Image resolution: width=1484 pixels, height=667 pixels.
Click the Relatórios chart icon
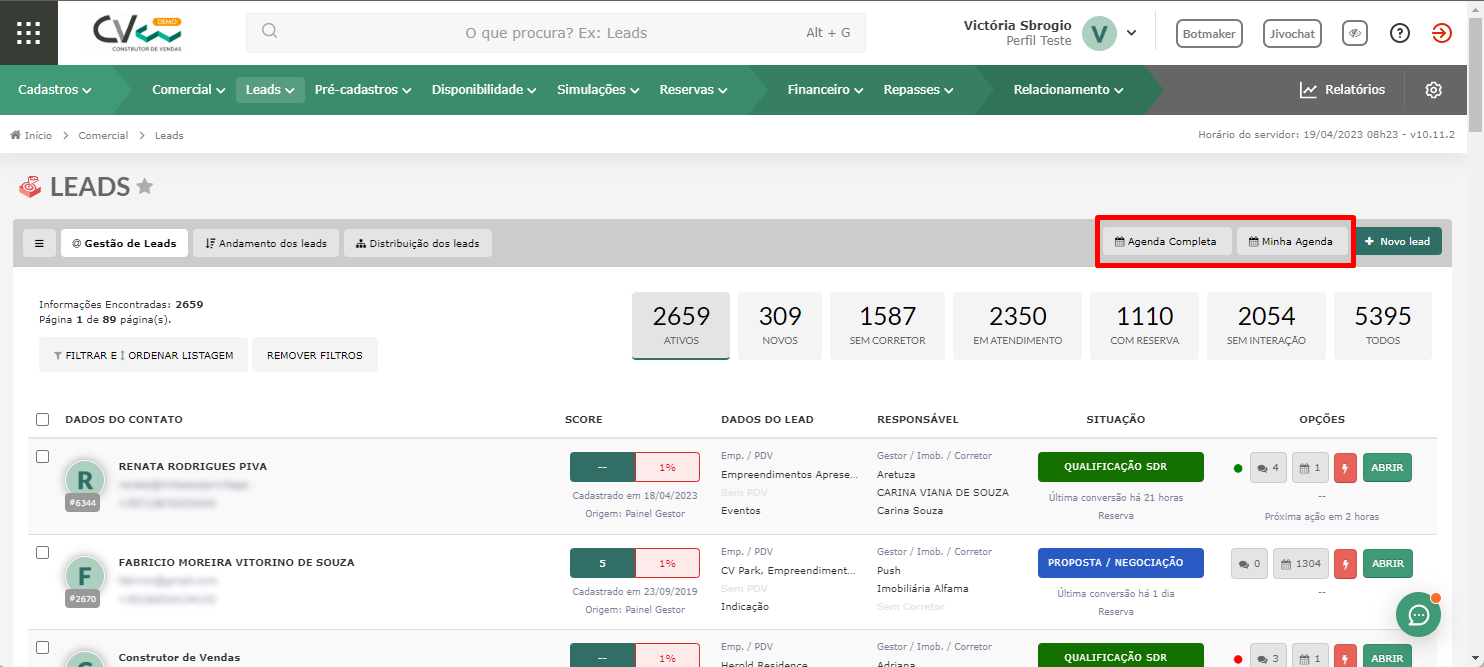point(1308,90)
